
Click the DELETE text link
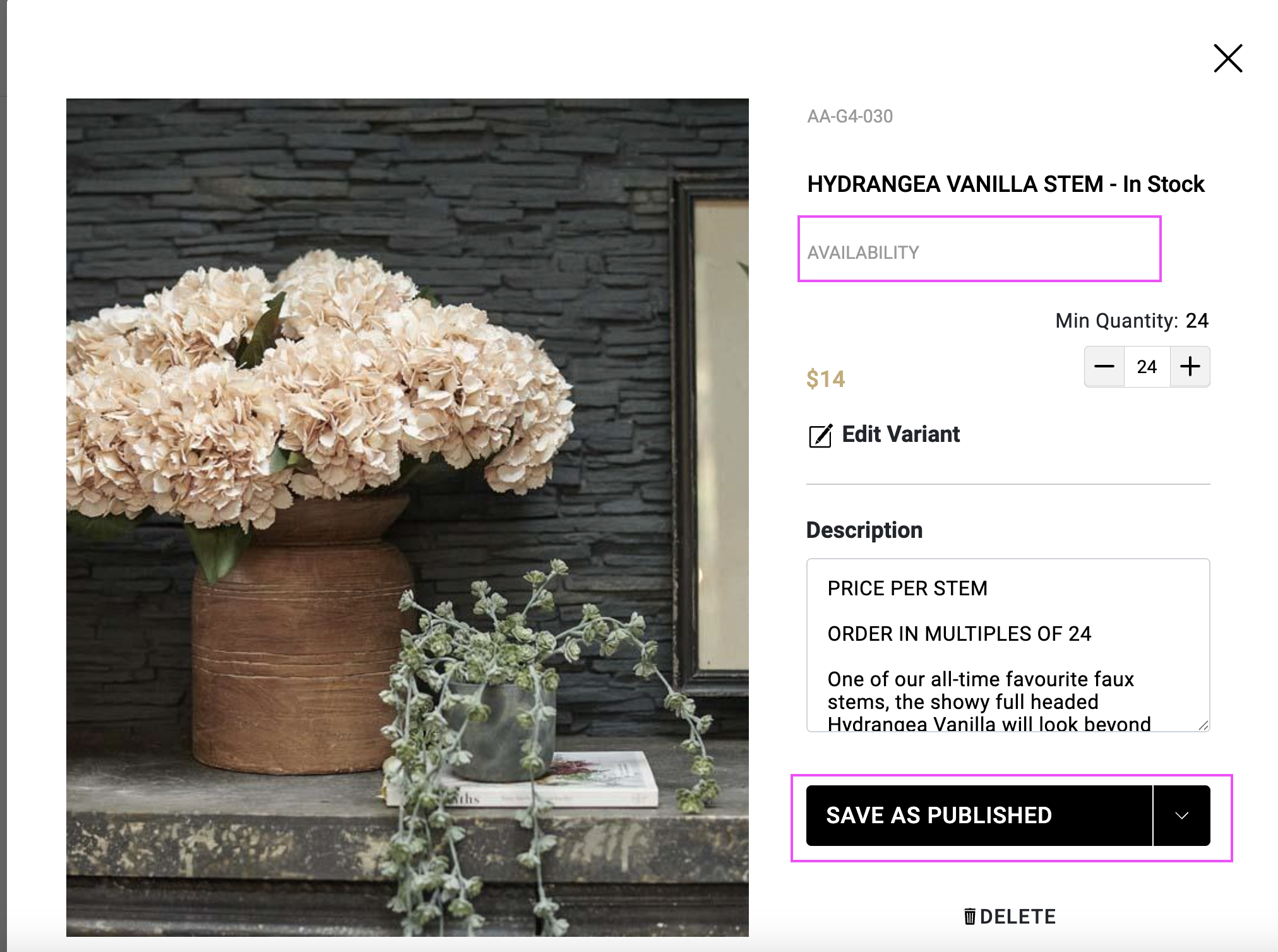[x=1017, y=917]
